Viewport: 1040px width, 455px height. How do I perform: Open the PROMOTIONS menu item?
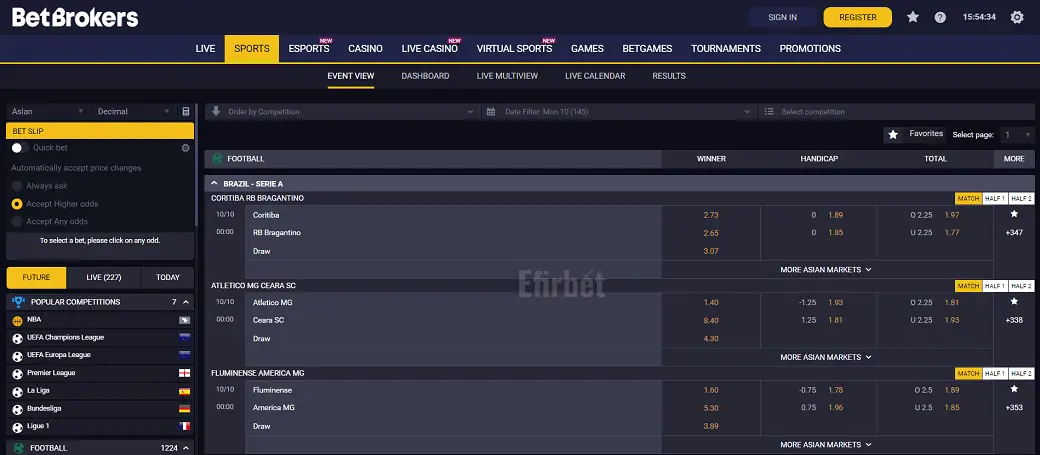click(x=810, y=48)
